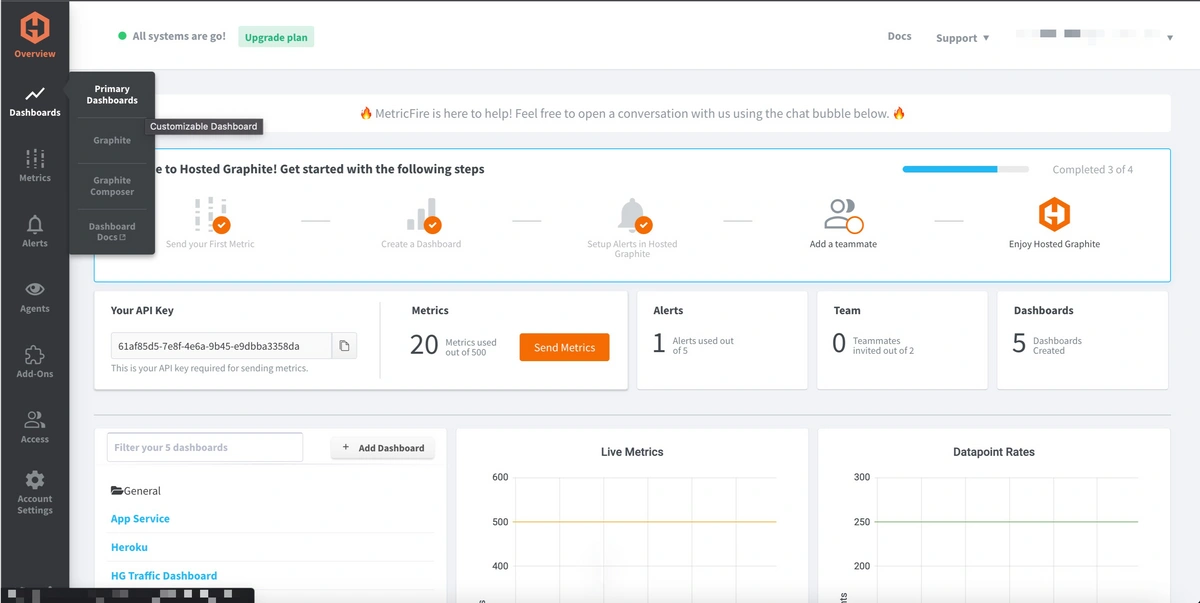Click the General folder icon
The image size is (1200, 603).
(x=117, y=491)
